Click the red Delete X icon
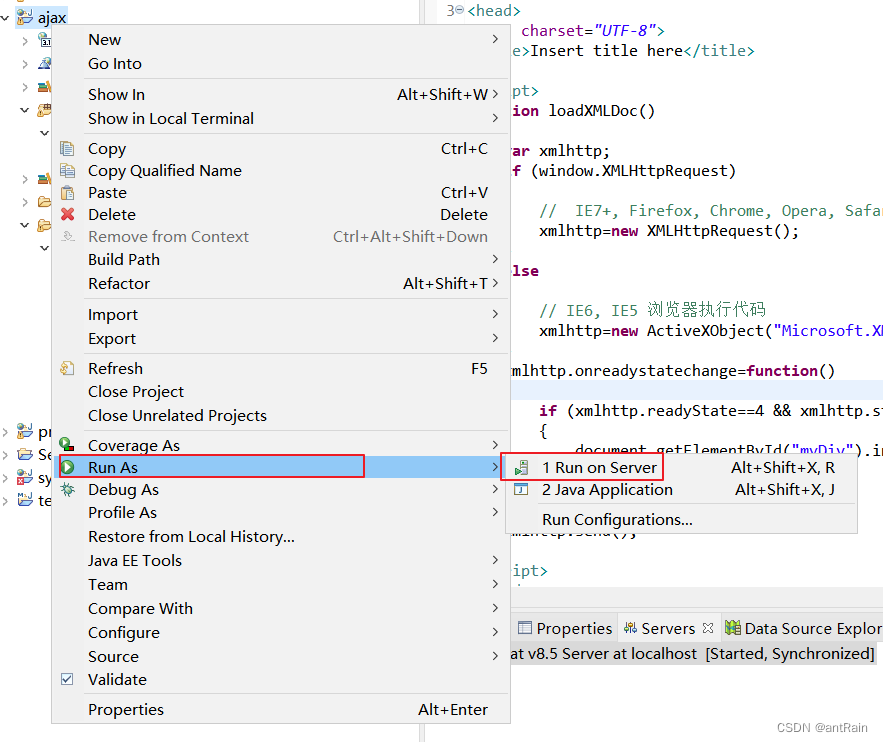The width and height of the screenshot is (883, 742). point(68,214)
